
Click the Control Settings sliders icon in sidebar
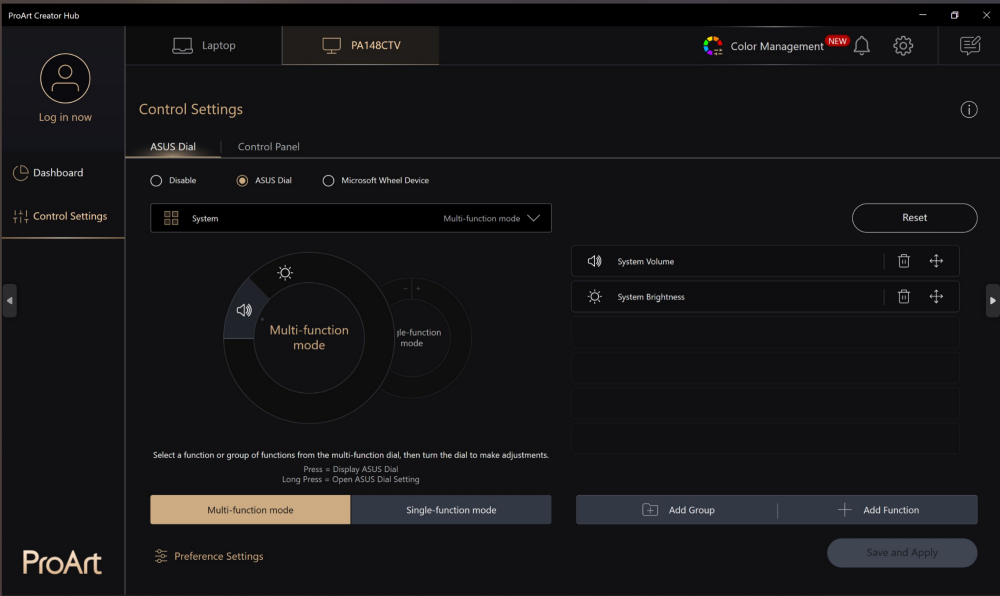point(20,217)
